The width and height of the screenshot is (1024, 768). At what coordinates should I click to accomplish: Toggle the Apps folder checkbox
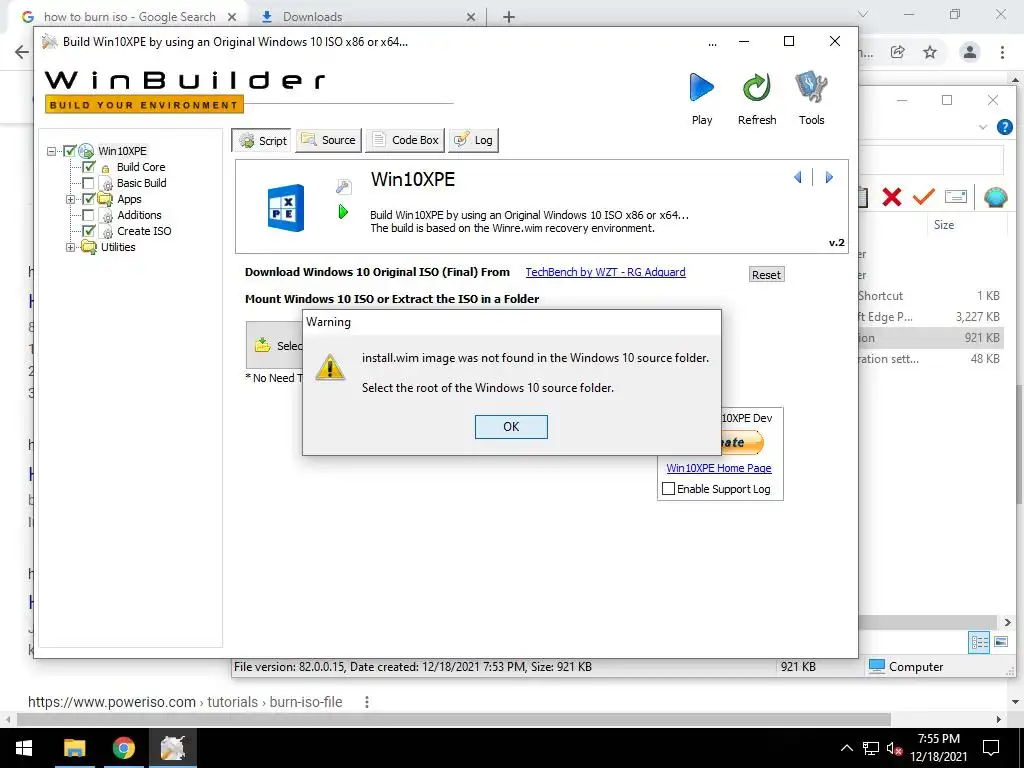click(x=88, y=199)
